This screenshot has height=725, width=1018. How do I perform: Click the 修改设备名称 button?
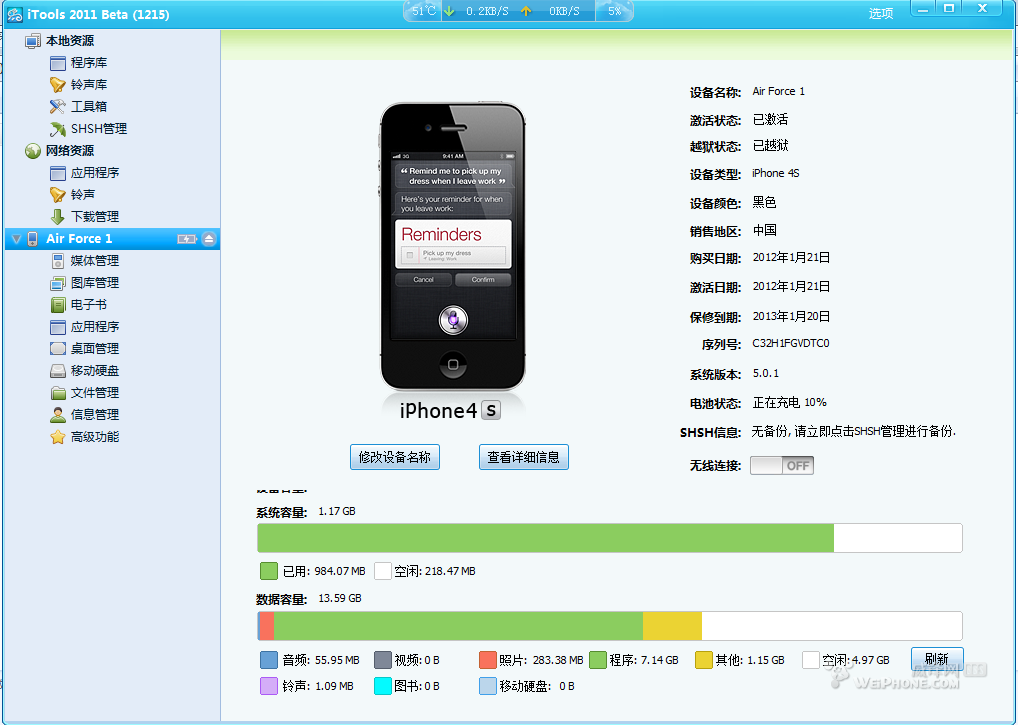395,457
